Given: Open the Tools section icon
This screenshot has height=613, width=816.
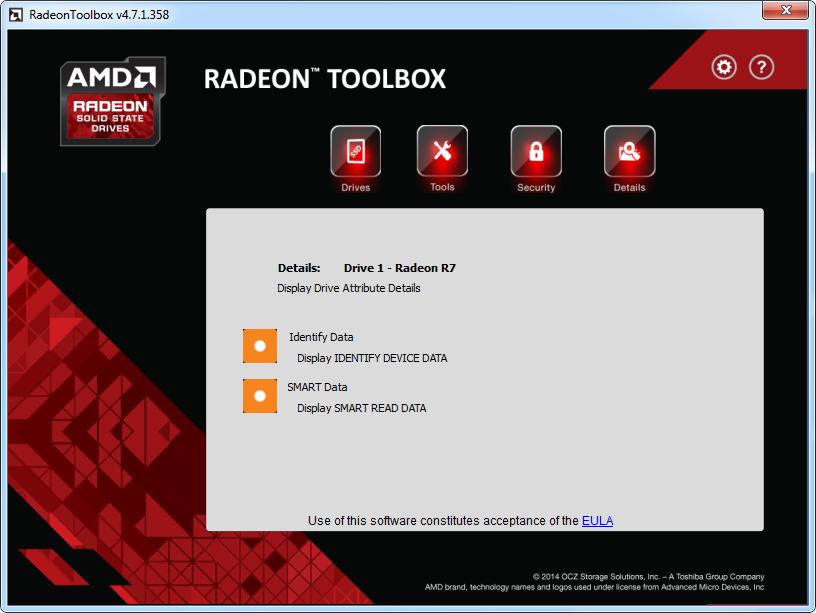Looking at the screenshot, I should point(442,151).
